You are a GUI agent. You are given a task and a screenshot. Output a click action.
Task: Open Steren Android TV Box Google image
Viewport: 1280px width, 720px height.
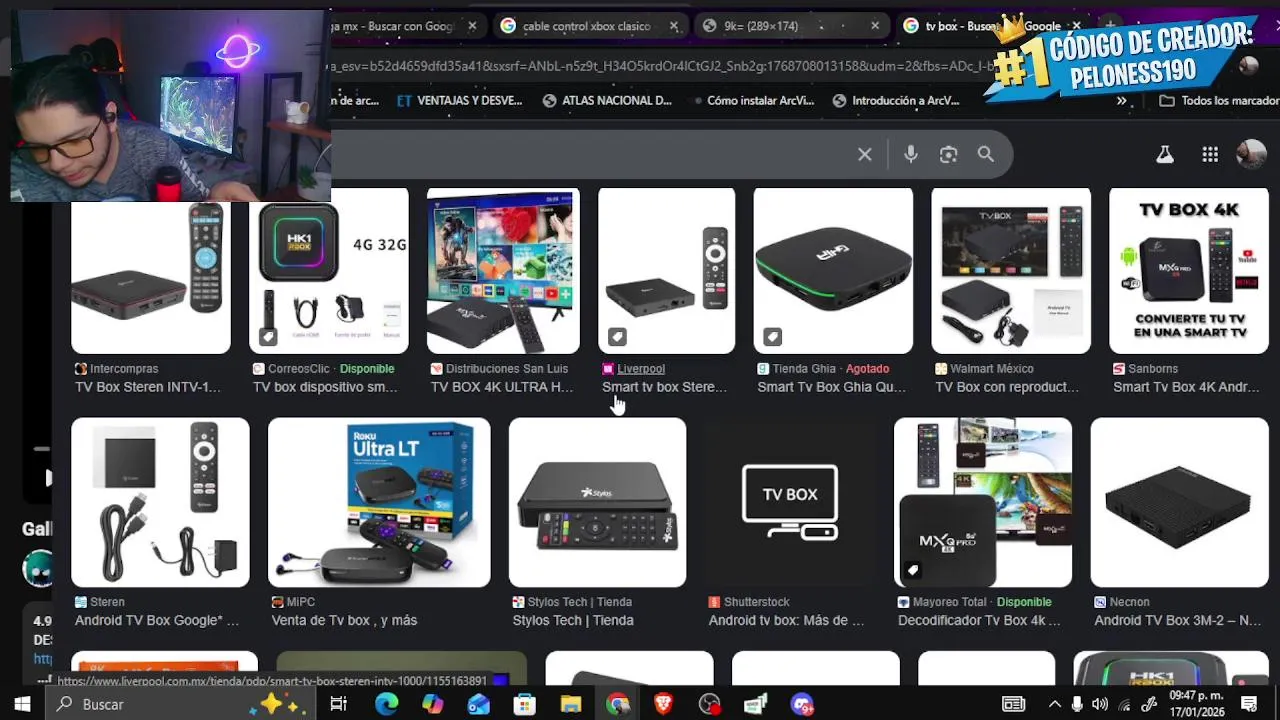[x=160, y=502]
